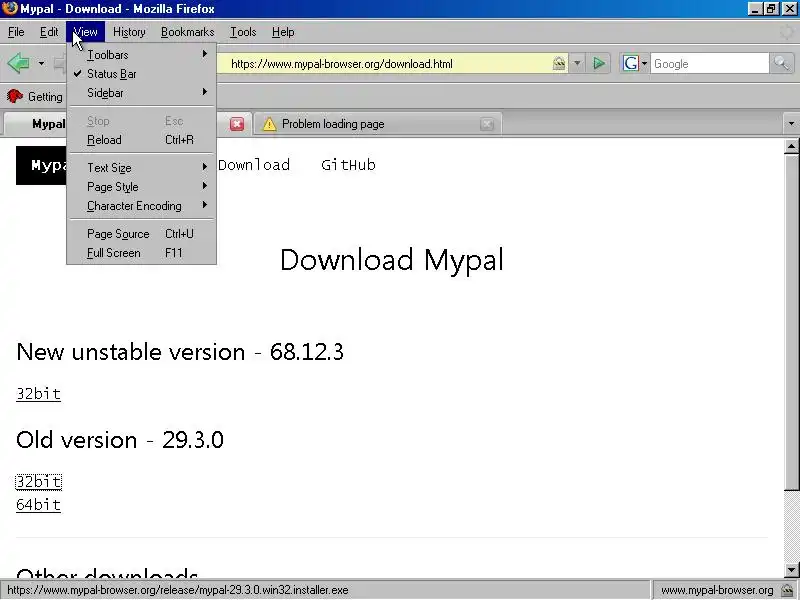
Task: Click the scrollbar up arrow
Action: [x=791, y=147]
